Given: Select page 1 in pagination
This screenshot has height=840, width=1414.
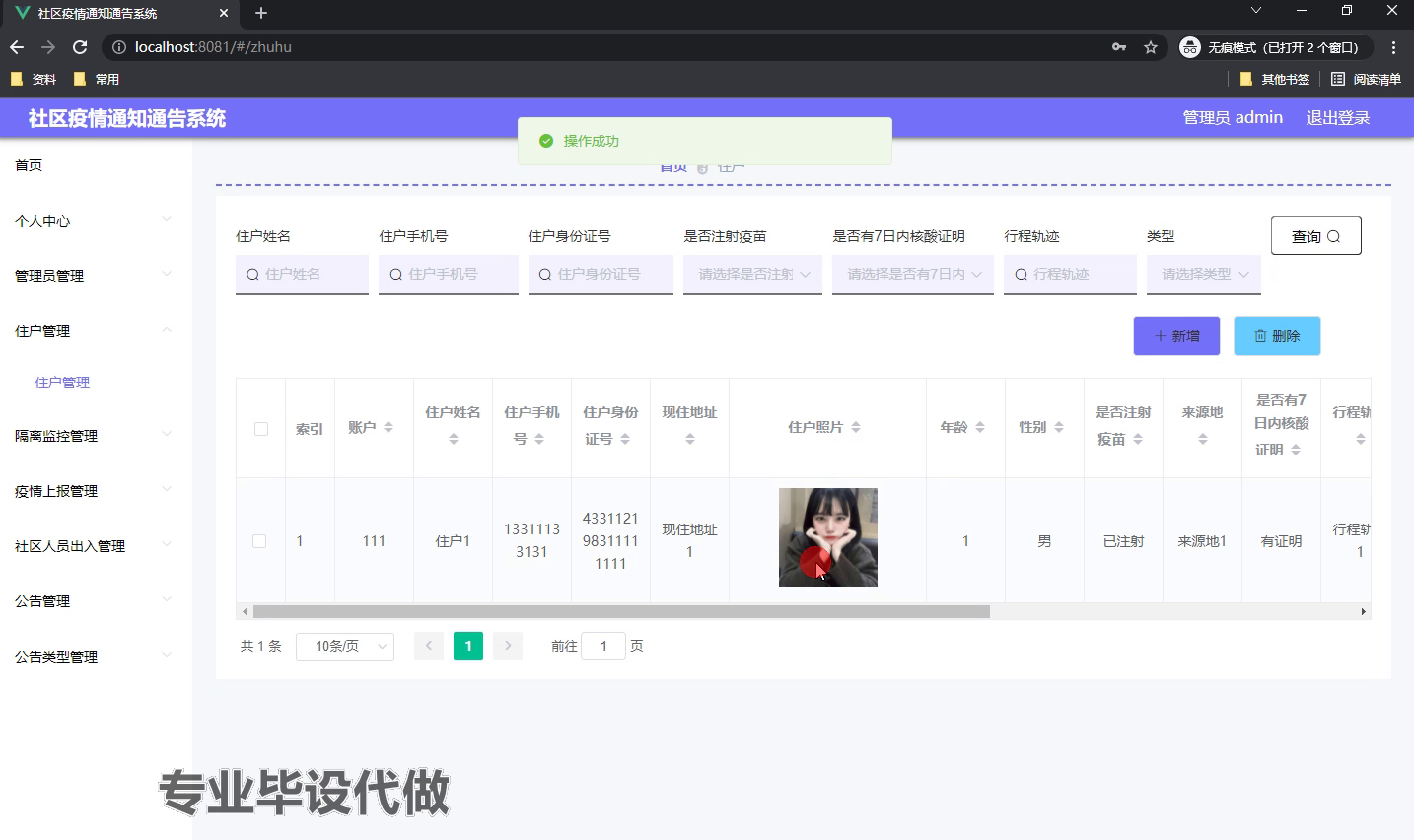Looking at the screenshot, I should [468, 646].
